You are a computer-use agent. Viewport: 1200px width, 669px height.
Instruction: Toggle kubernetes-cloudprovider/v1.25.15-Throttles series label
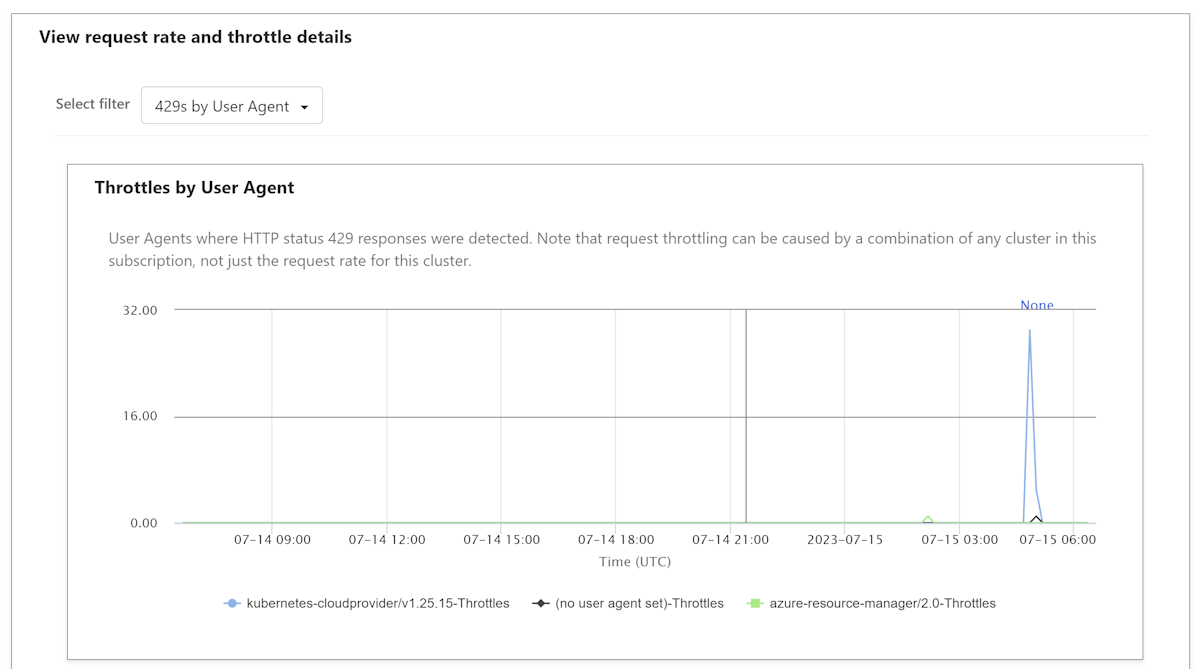(x=378, y=604)
